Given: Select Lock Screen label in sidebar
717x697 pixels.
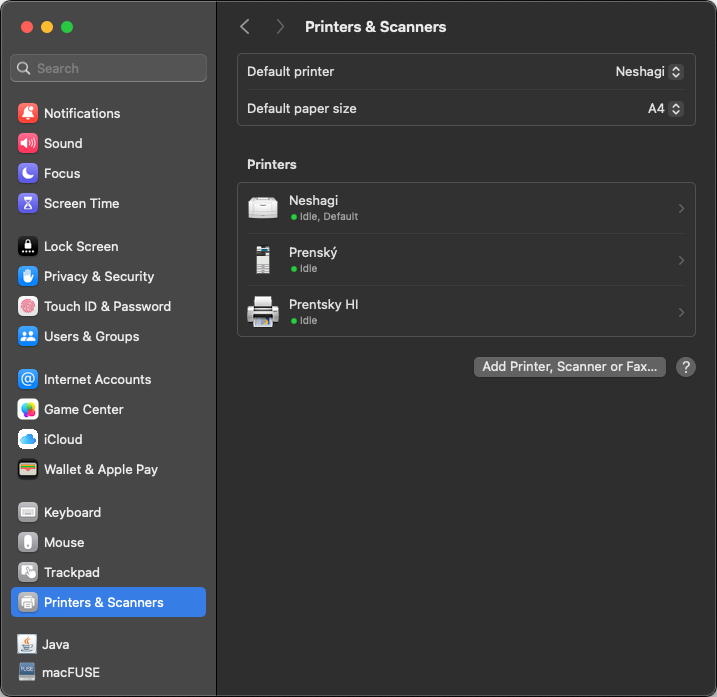Looking at the screenshot, I should 81,247.
